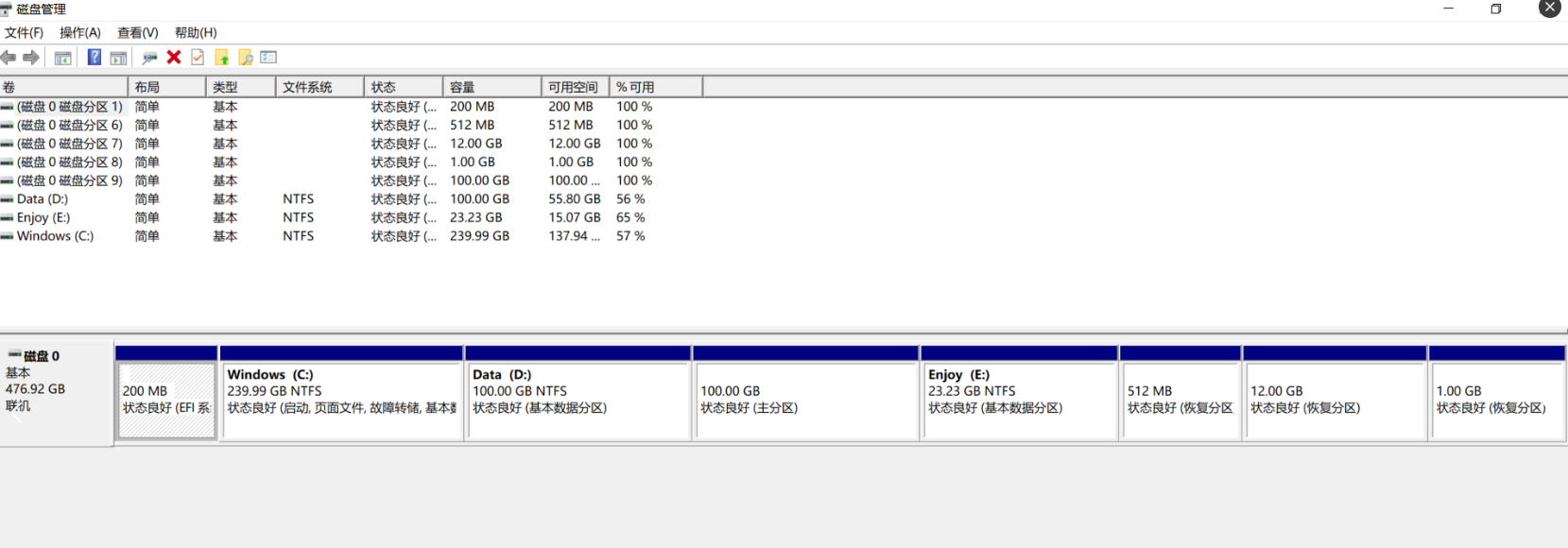
Task: Open the 文件(F) menu
Action: tap(24, 32)
